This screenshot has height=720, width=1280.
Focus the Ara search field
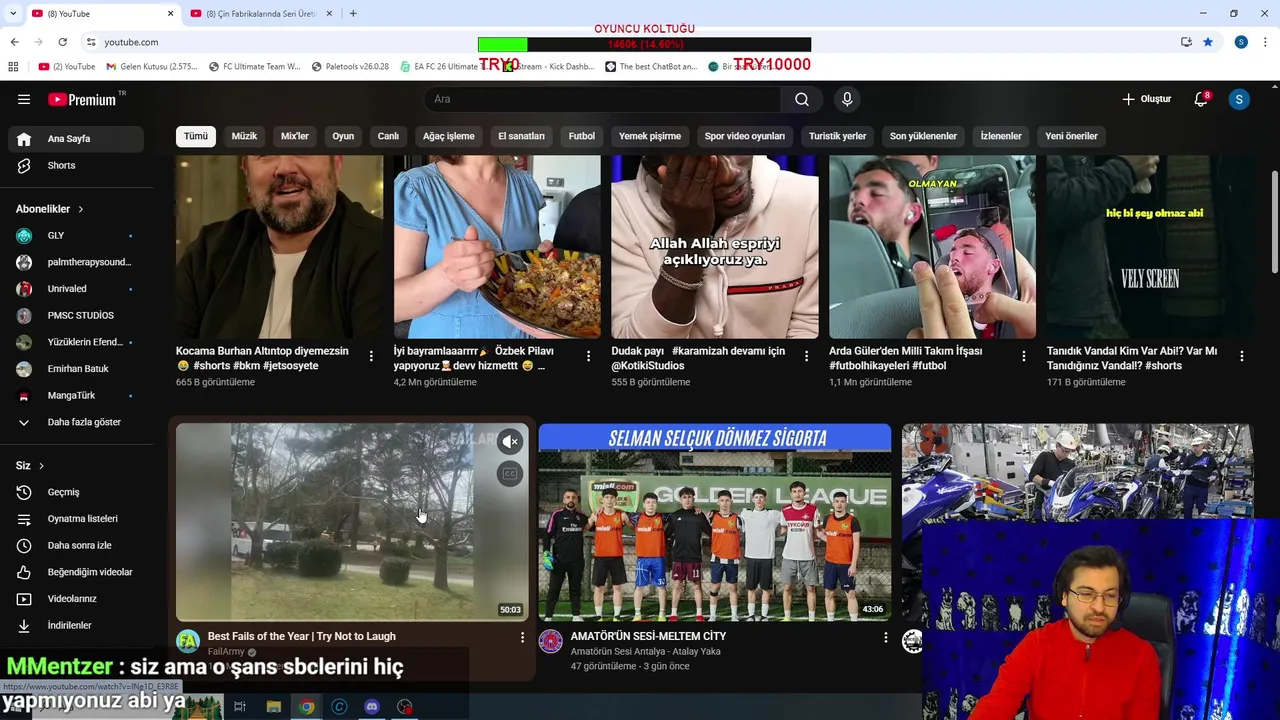[x=603, y=99]
